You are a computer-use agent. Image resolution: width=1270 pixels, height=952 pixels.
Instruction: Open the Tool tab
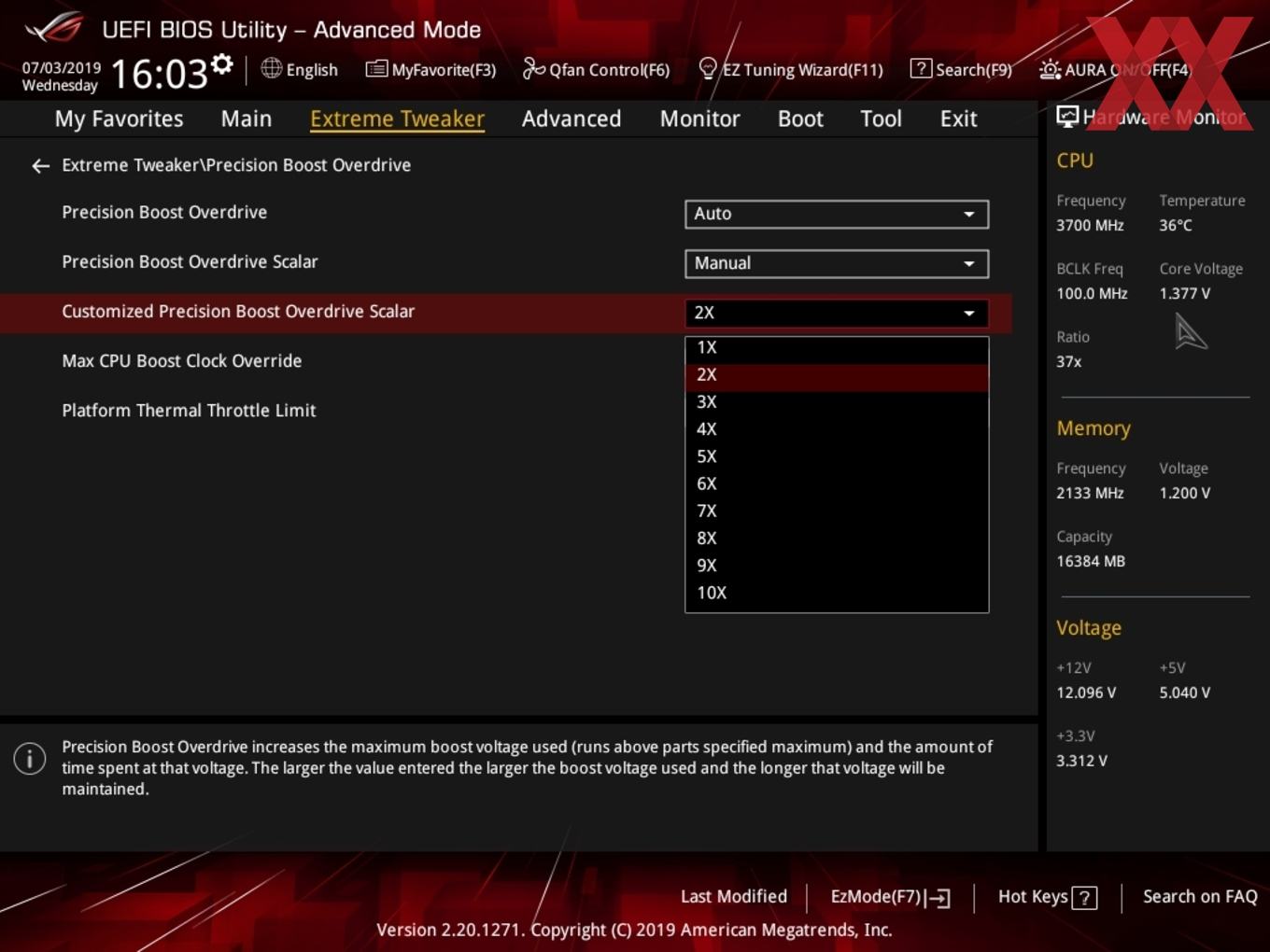pos(881,119)
